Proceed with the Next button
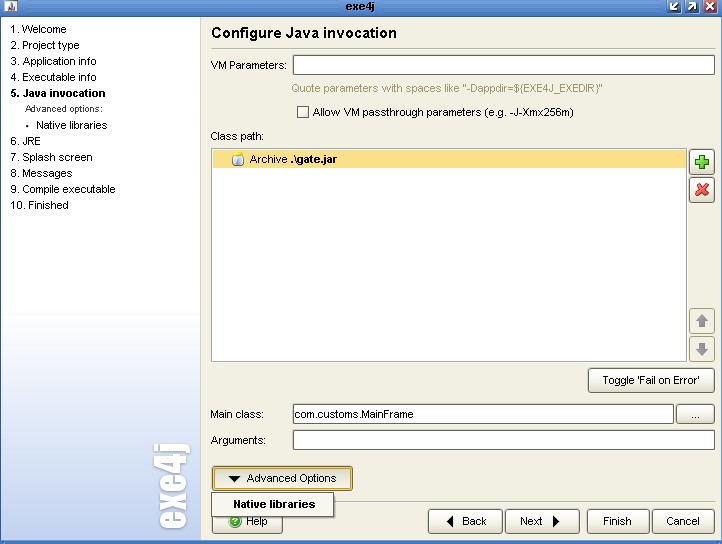This screenshot has width=722, height=544. tap(542, 521)
